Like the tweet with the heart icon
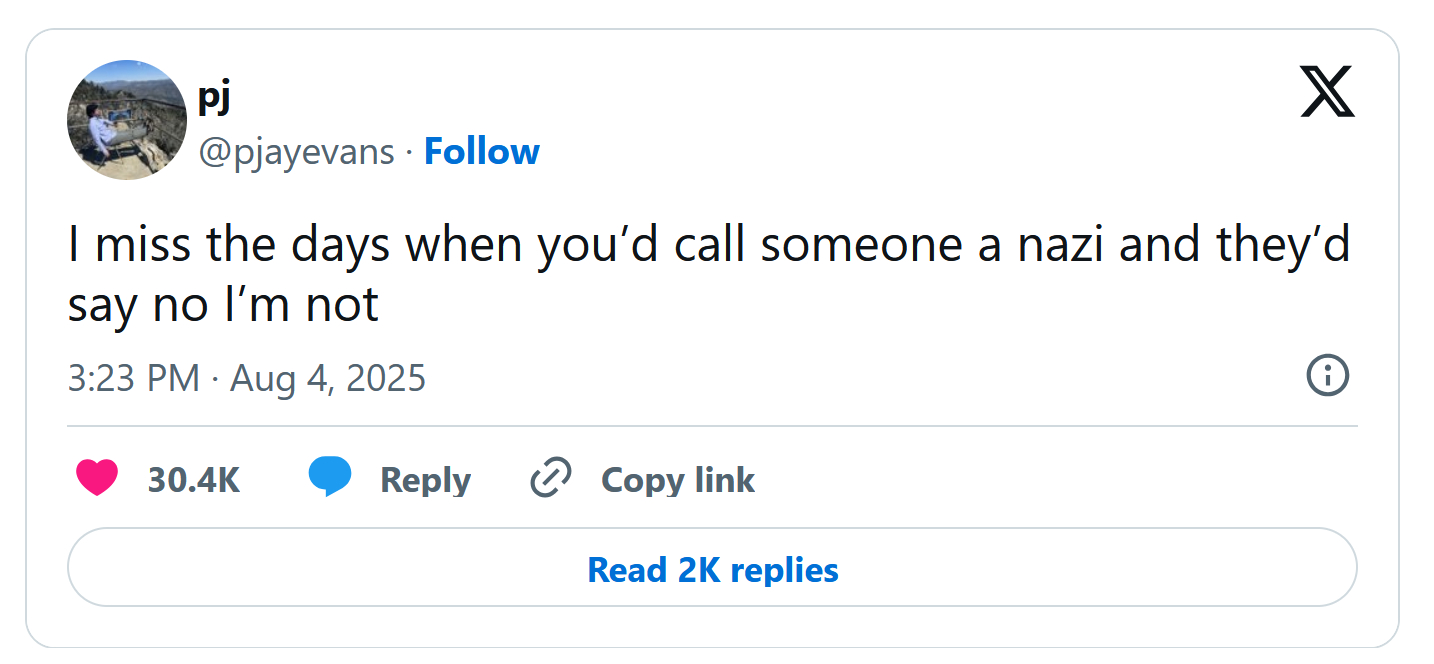This screenshot has height=664, width=1434. coord(97,478)
